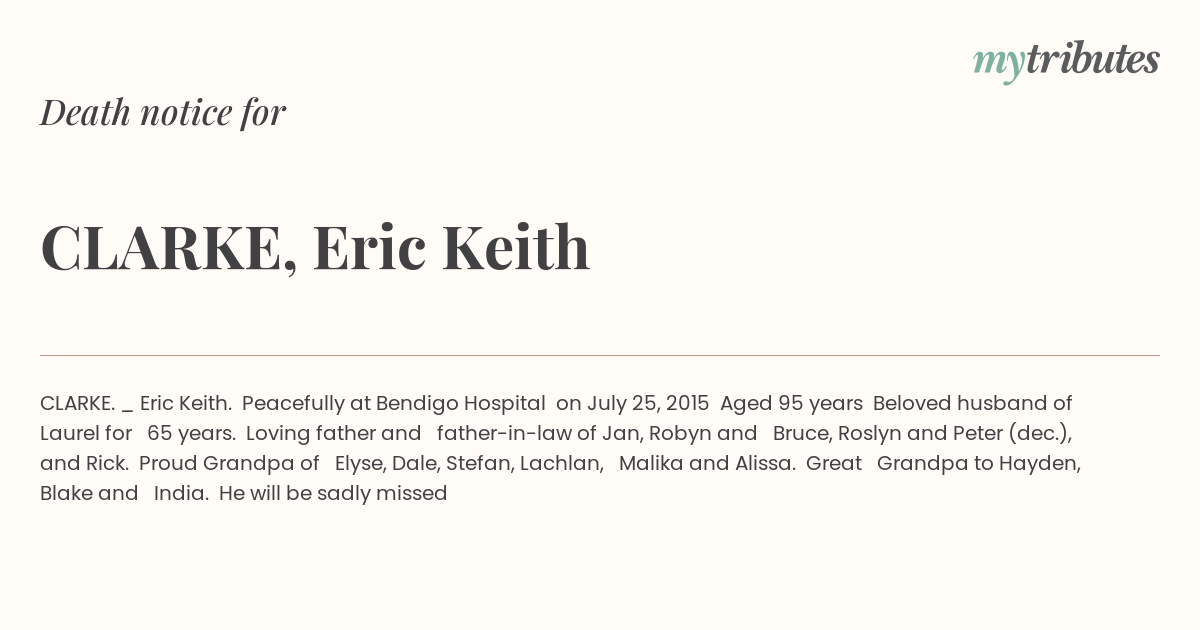1200x630 pixels.
Task: Click 'He will be sadly missed'
Action: 333,493
